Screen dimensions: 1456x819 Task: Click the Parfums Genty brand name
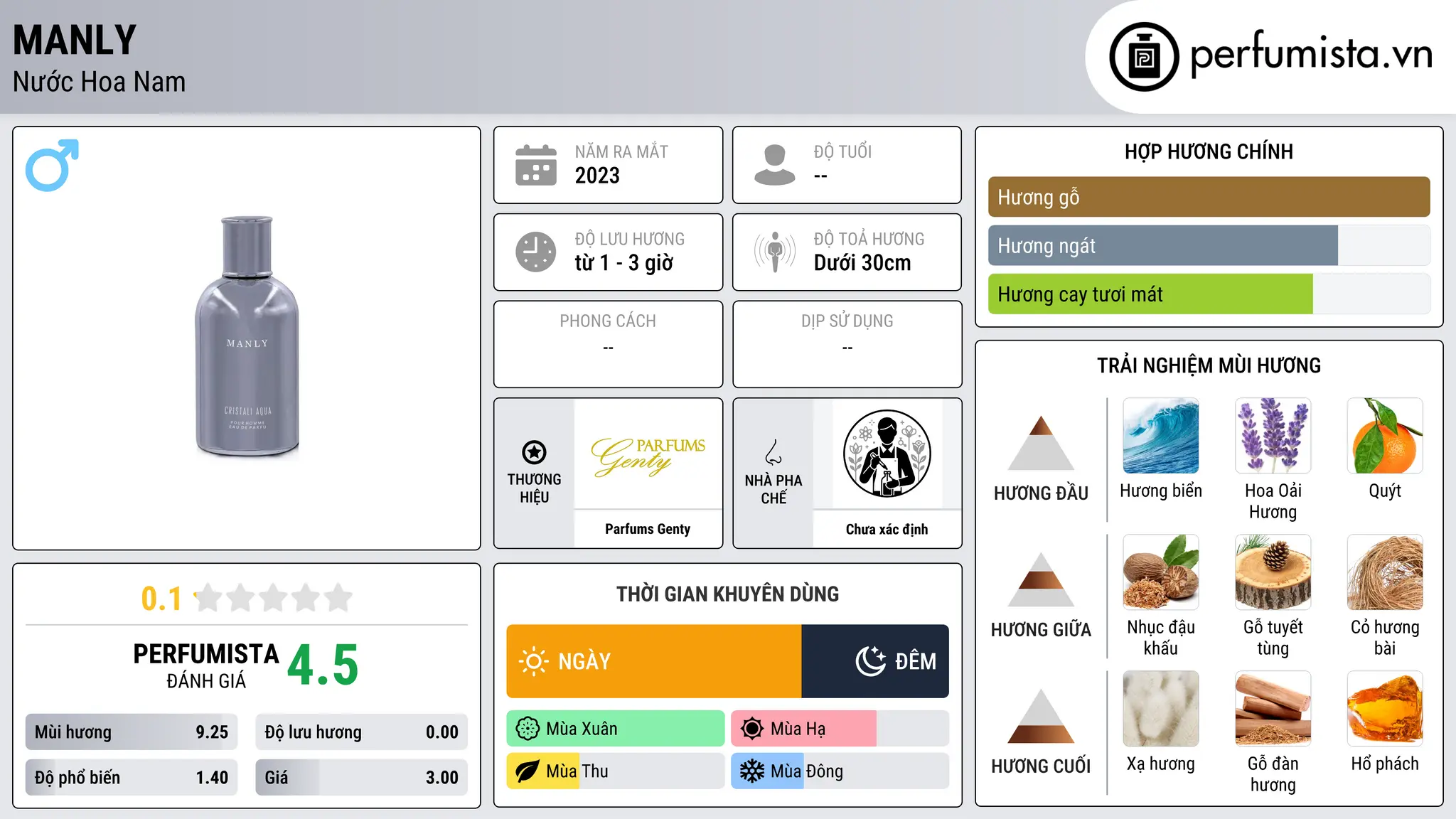point(648,529)
